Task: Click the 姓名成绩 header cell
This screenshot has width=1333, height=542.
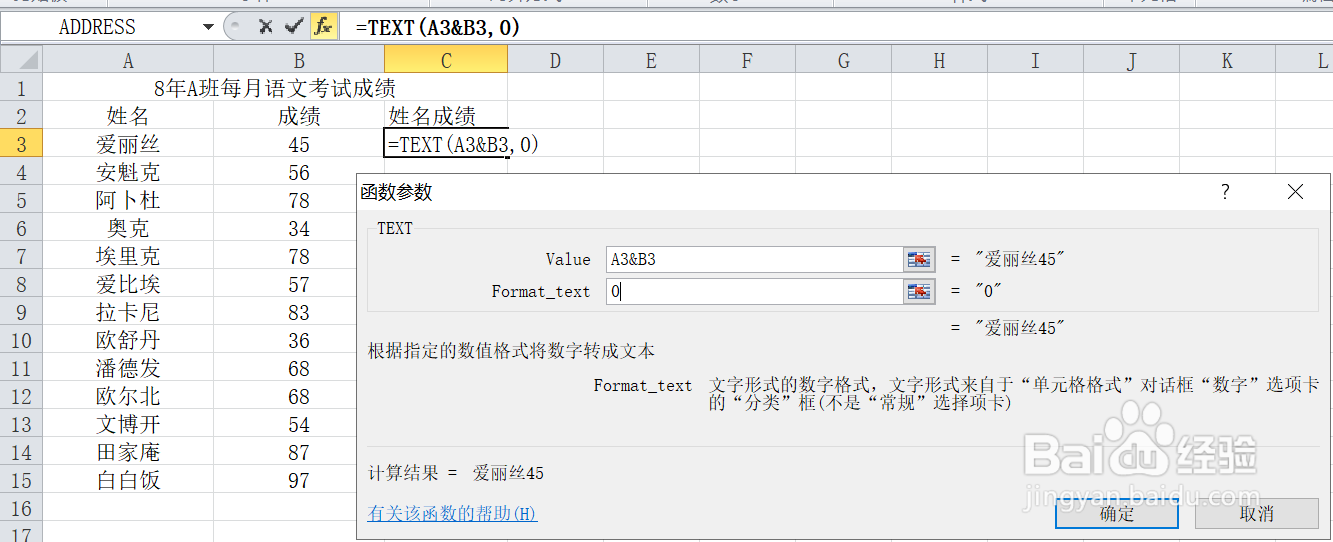Action: [446, 116]
